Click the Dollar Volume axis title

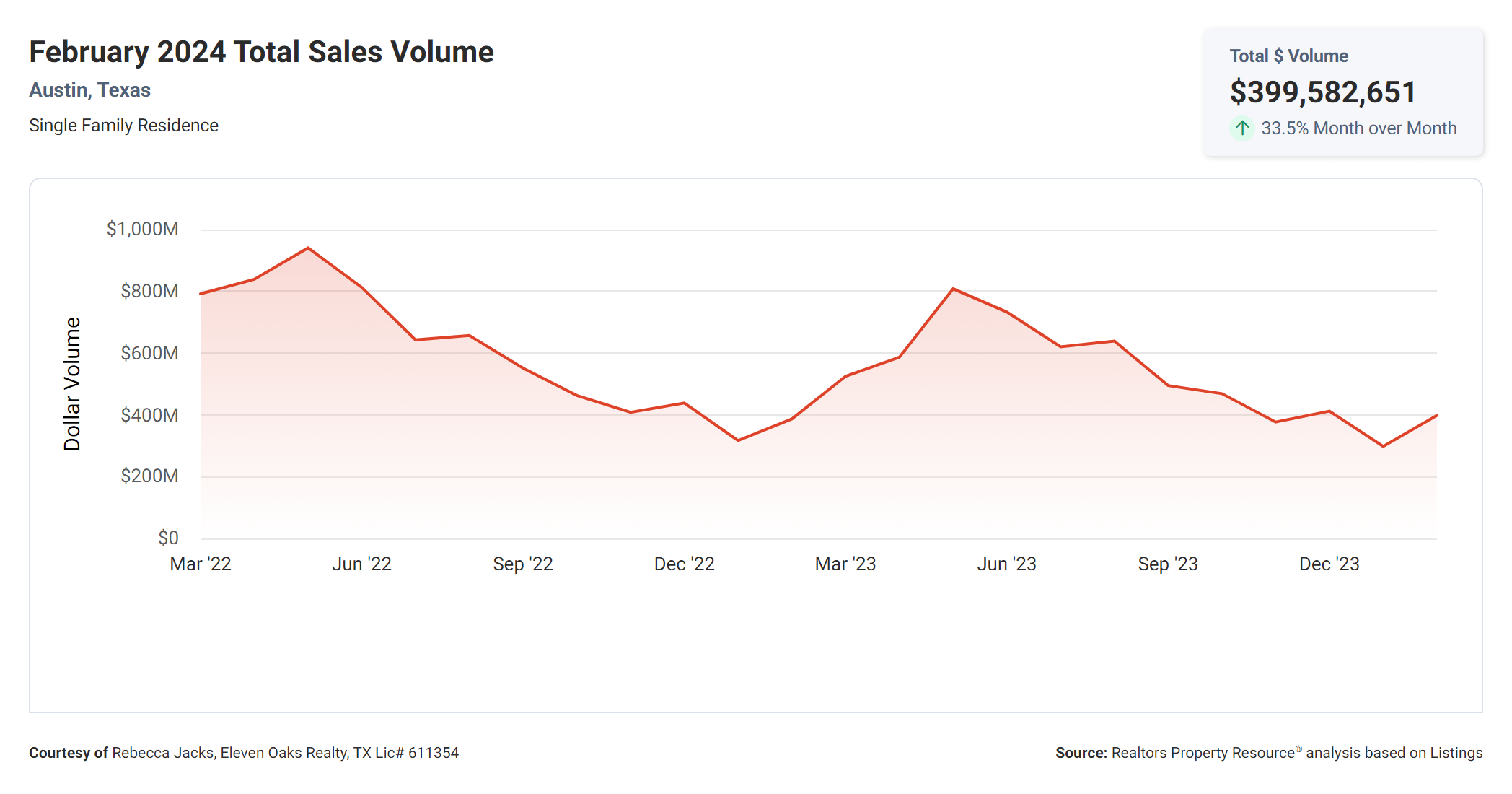coord(72,384)
